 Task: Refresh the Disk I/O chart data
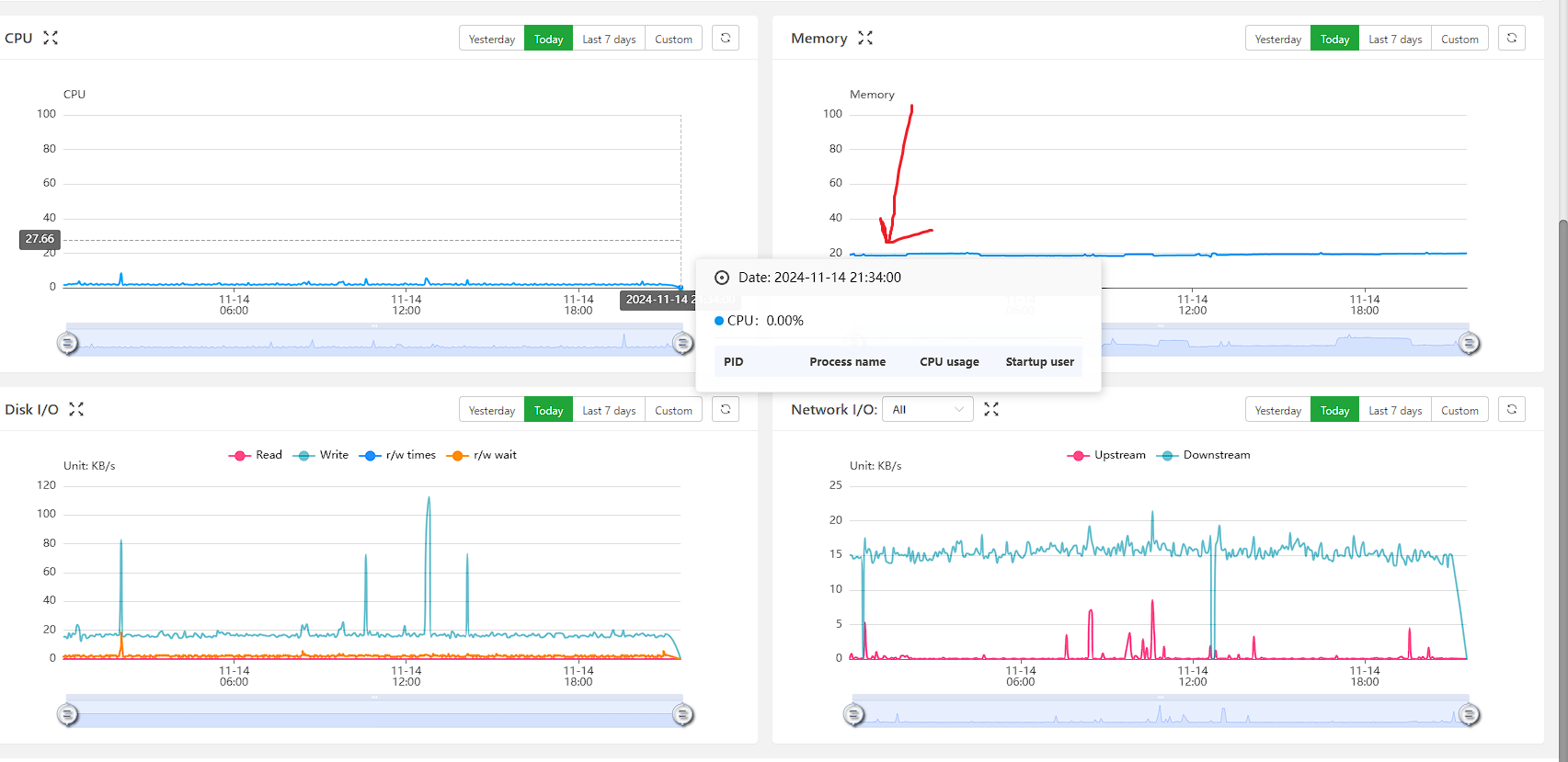(726, 409)
